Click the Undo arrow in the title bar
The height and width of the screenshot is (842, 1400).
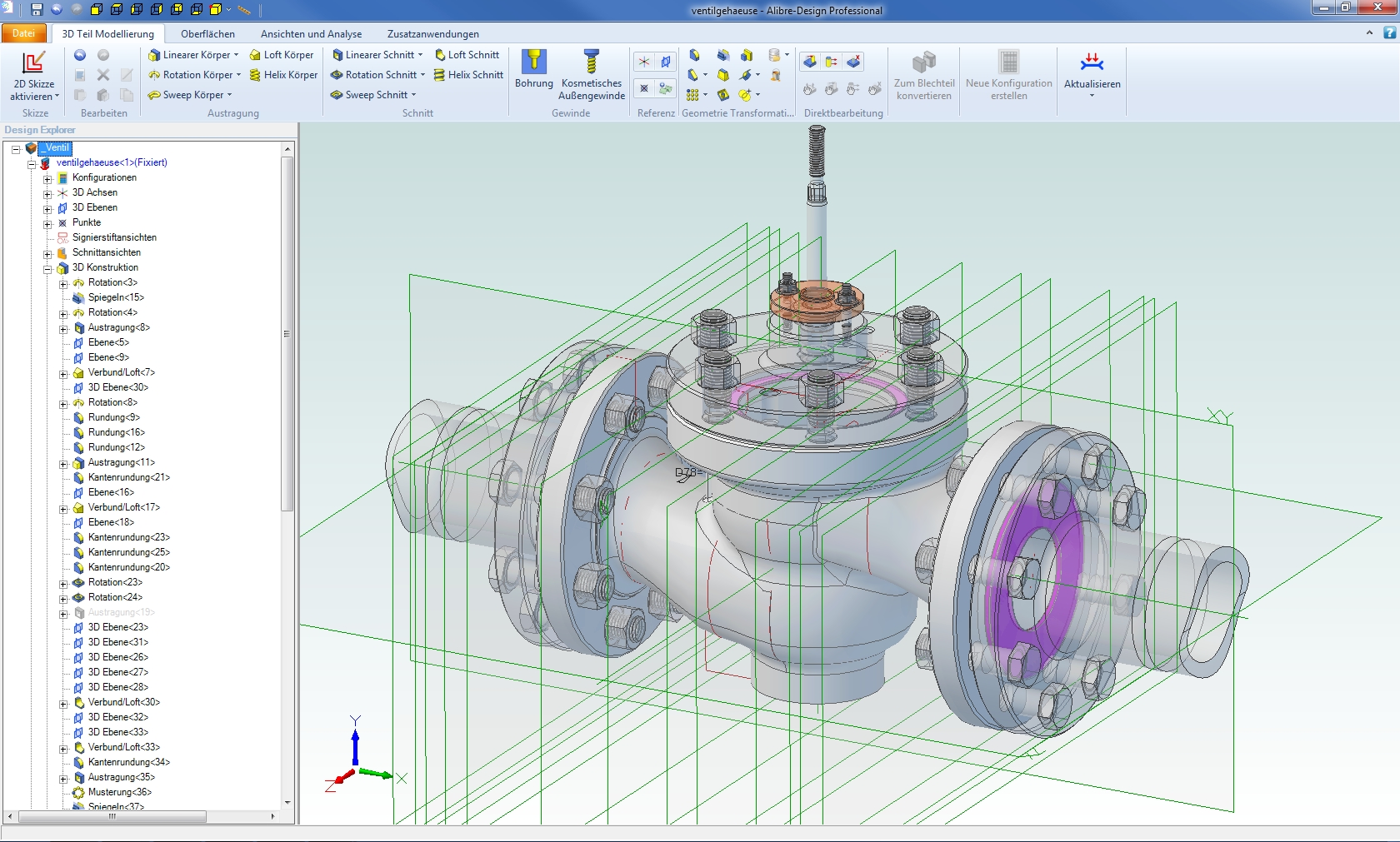coord(57,10)
